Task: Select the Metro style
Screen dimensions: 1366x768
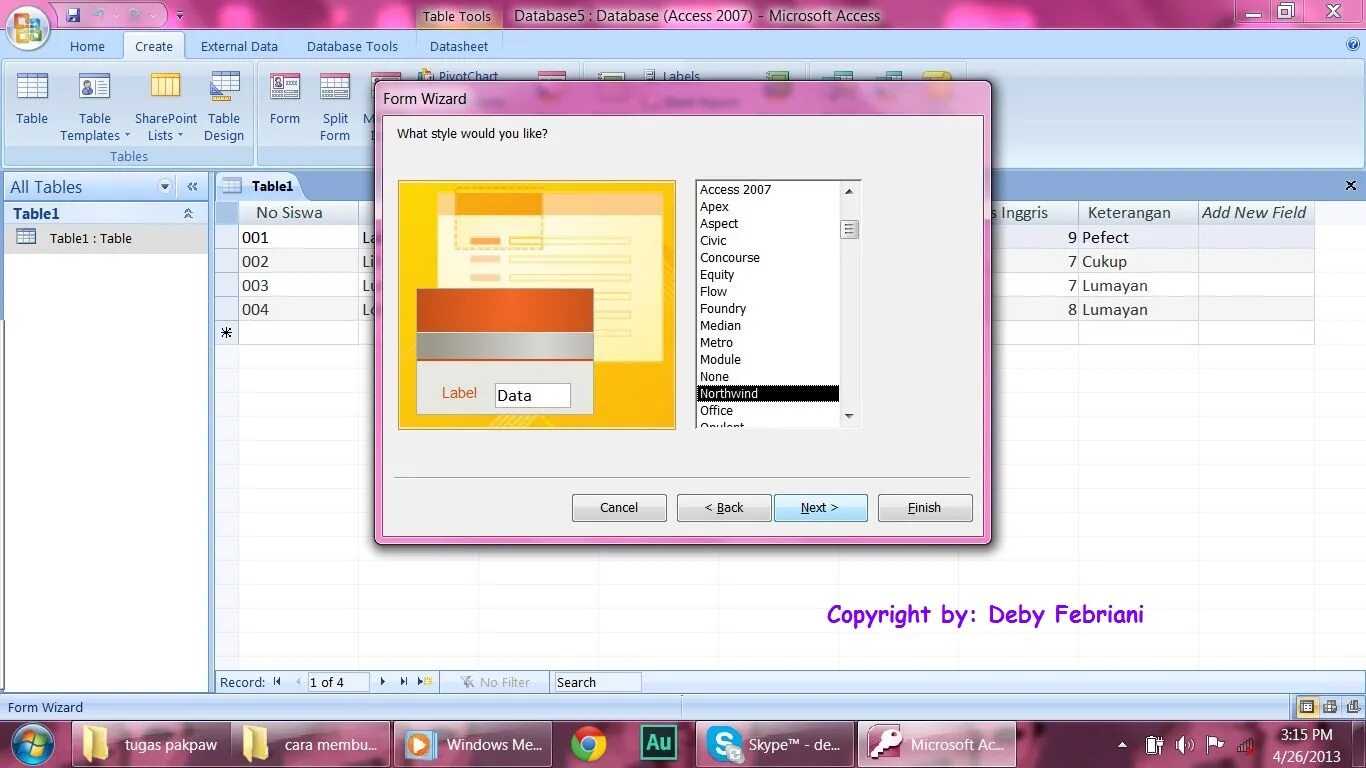Action: tap(768, 342)
